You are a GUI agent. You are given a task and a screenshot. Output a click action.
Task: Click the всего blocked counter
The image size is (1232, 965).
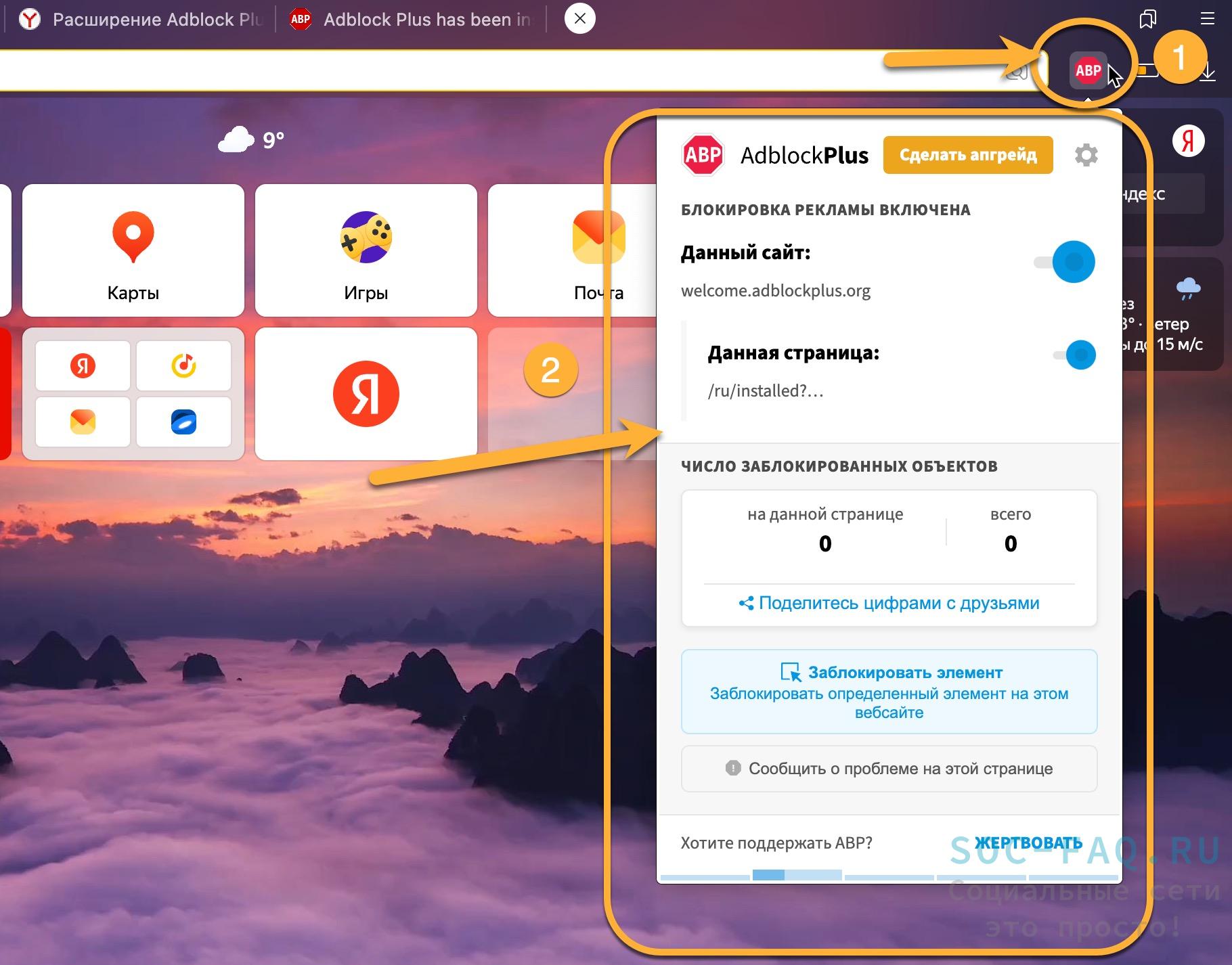(1011, 531)
